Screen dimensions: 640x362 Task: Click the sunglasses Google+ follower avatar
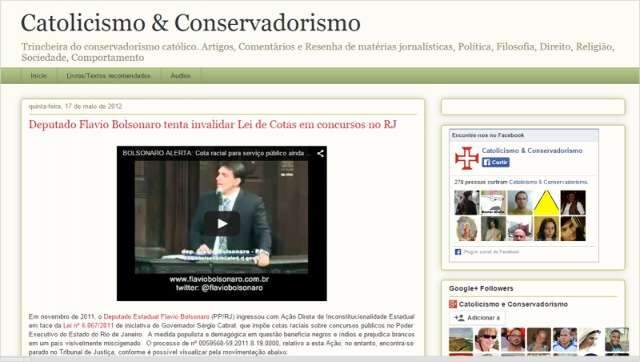point(487,340)
